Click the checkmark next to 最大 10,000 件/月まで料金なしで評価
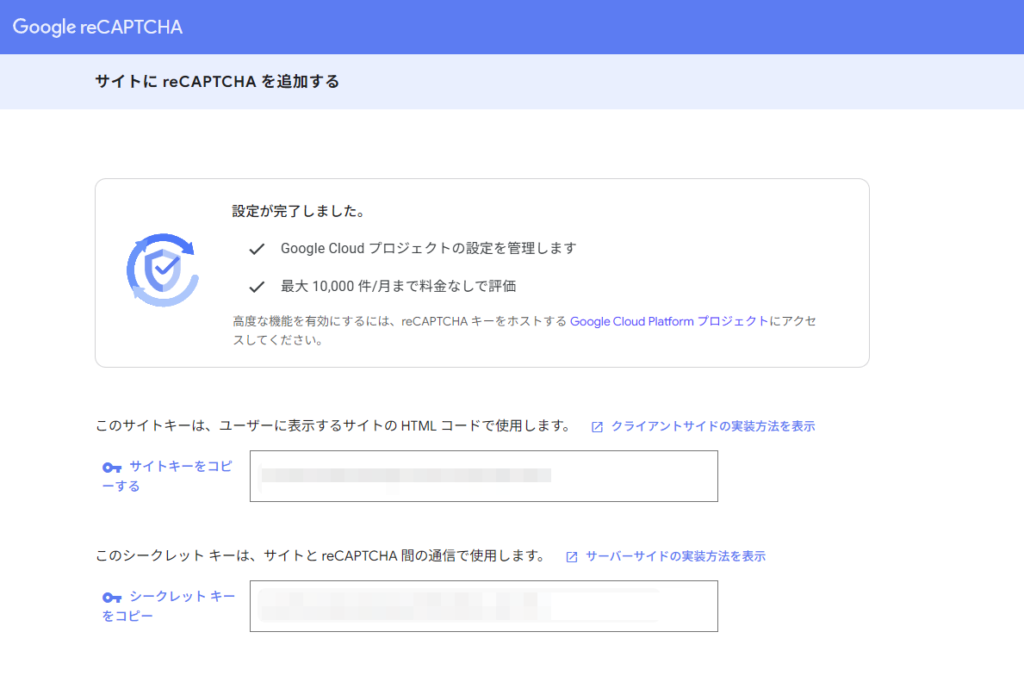Viewport: 1024px width, 688px height. tap(257, 287)
